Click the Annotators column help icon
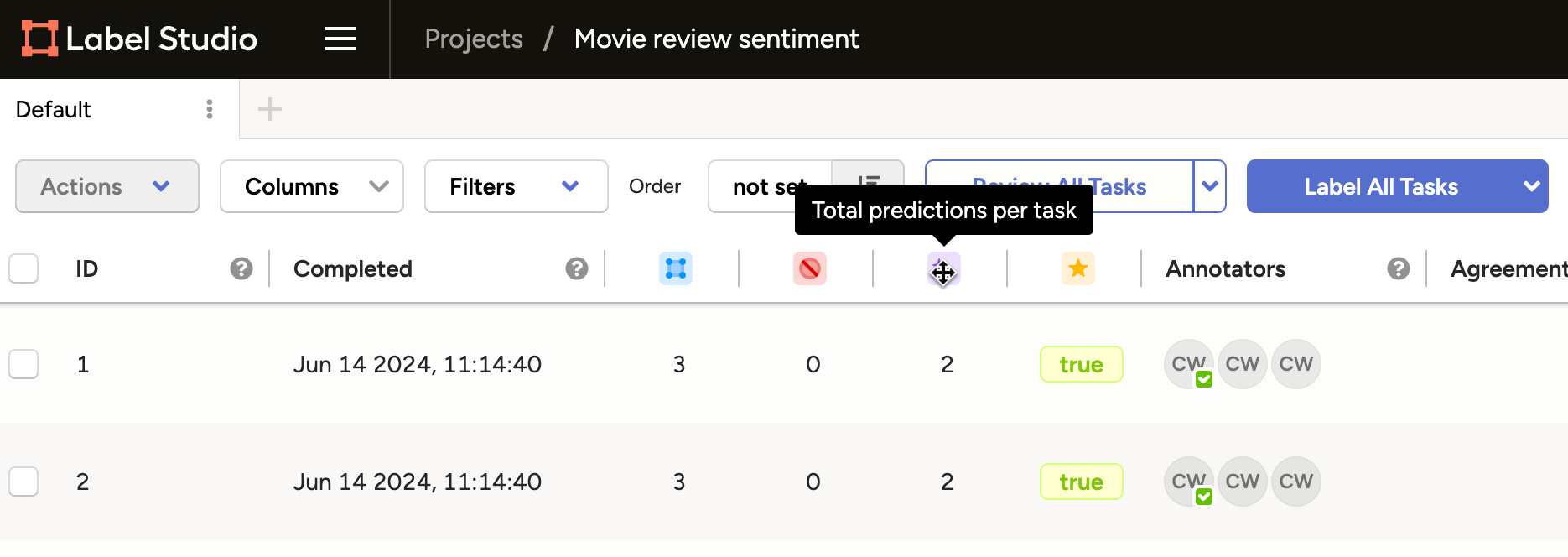The image size is (1568, 557). tap(1398, 268)
